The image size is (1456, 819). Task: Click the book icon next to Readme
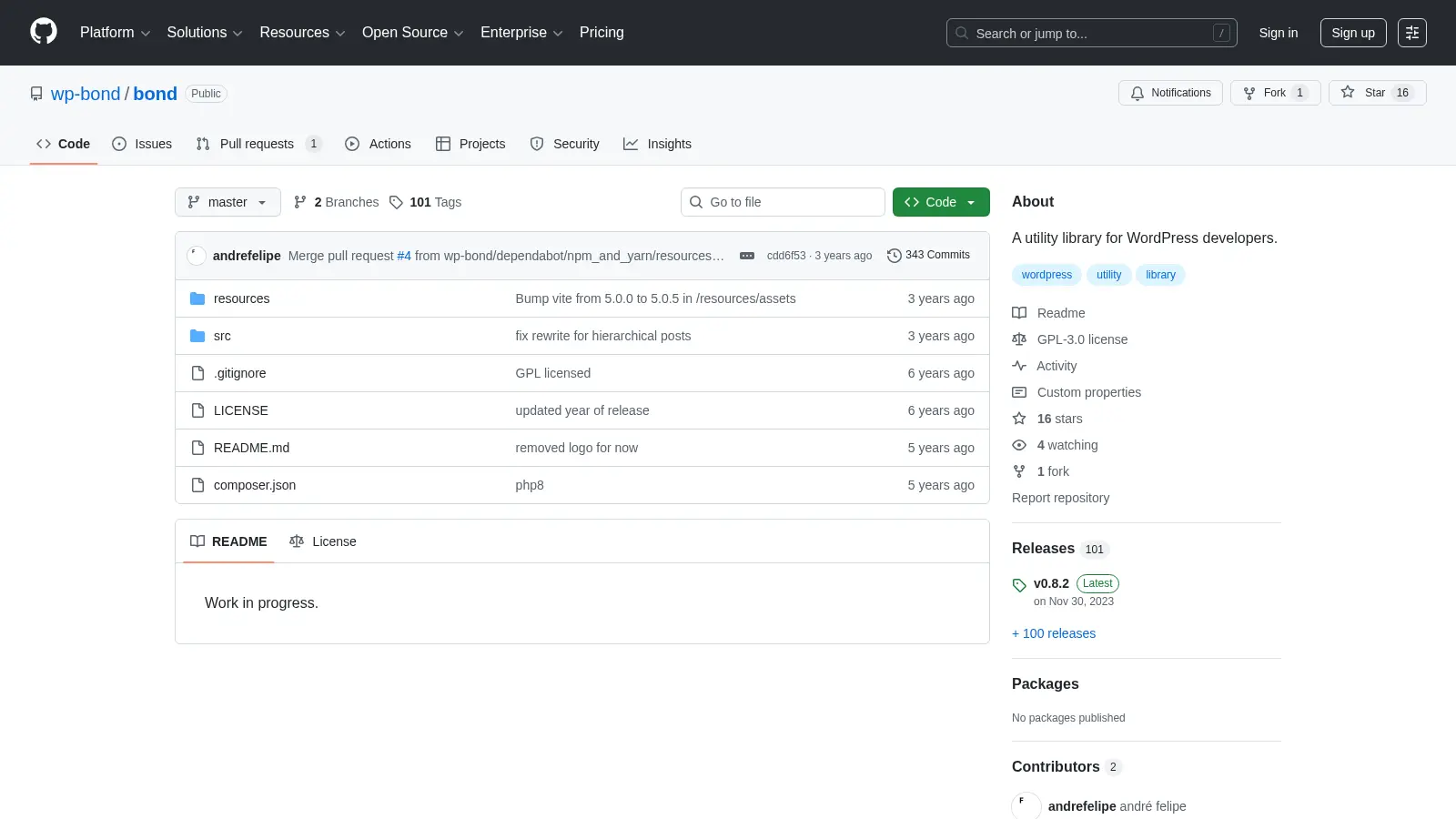coord(1019,313)
